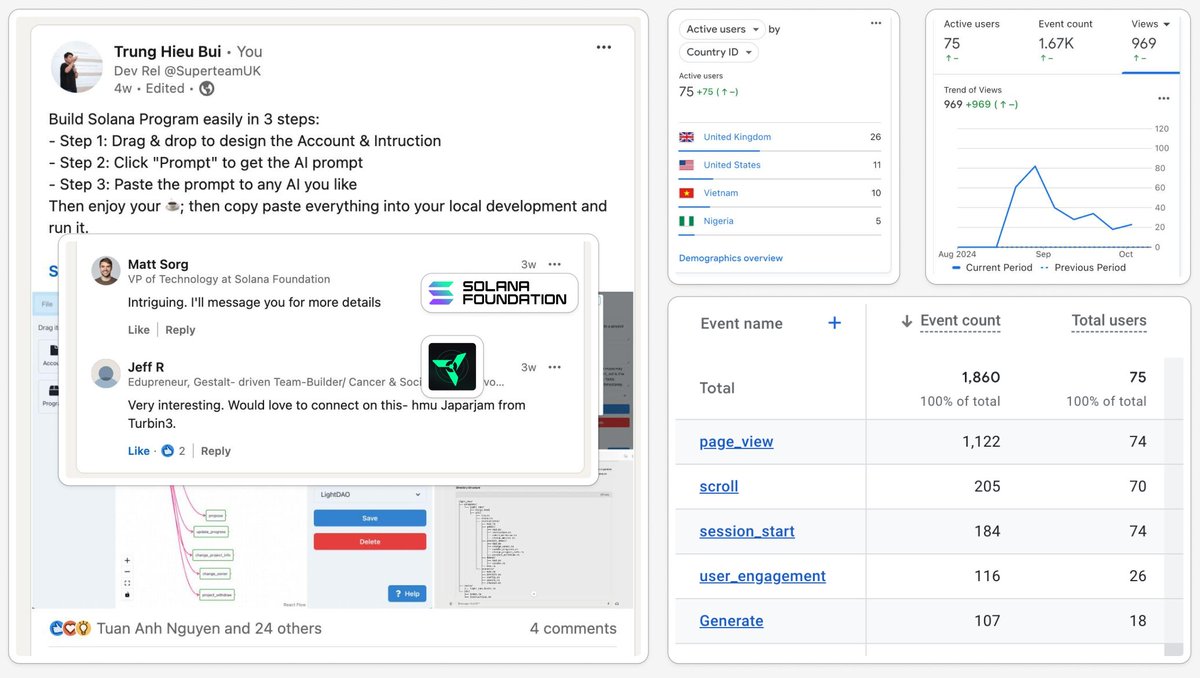Click Trung Hieu Bui's profile photo
Viewport: 1200px width, 678px height.
[77, 67]
